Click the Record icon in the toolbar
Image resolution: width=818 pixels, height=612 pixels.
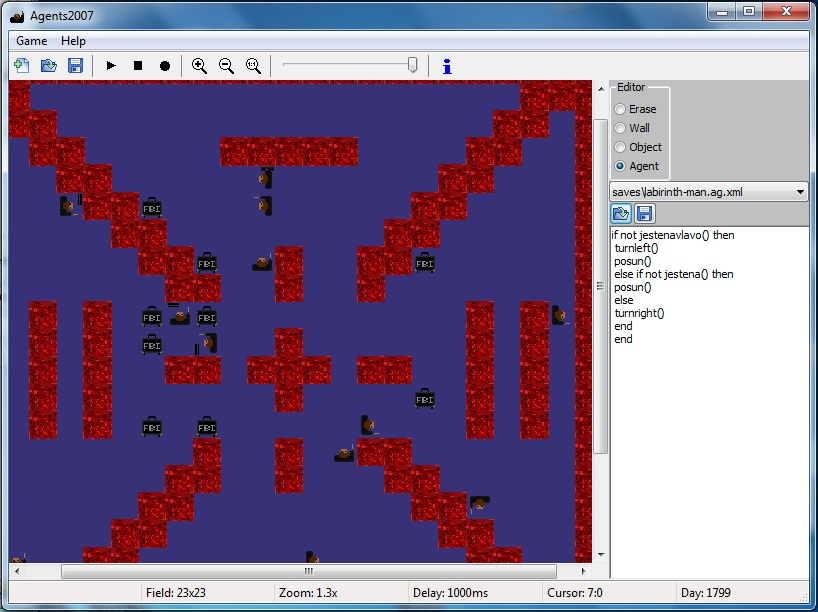point(164,65)
